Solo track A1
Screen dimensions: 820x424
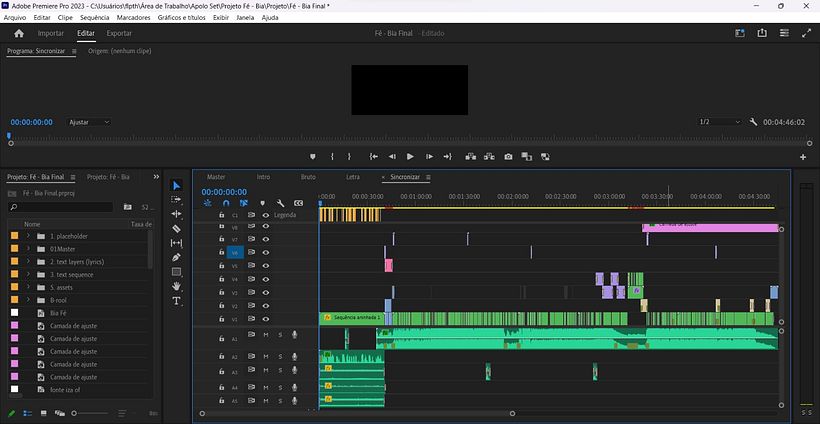click(x=280, y=335)
